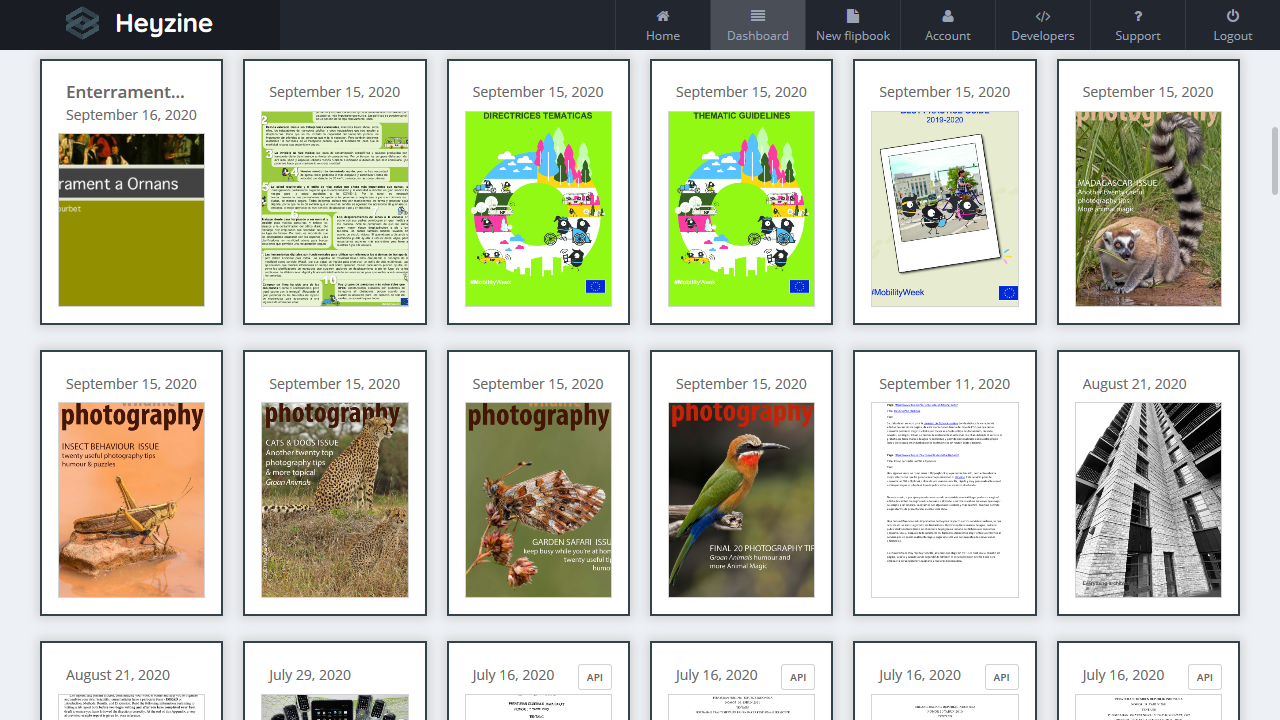Image resolution: width=1280 pixels, height=720 pixels.
Task: Click the Heyzine brand name text
Action: pos(164,24)
